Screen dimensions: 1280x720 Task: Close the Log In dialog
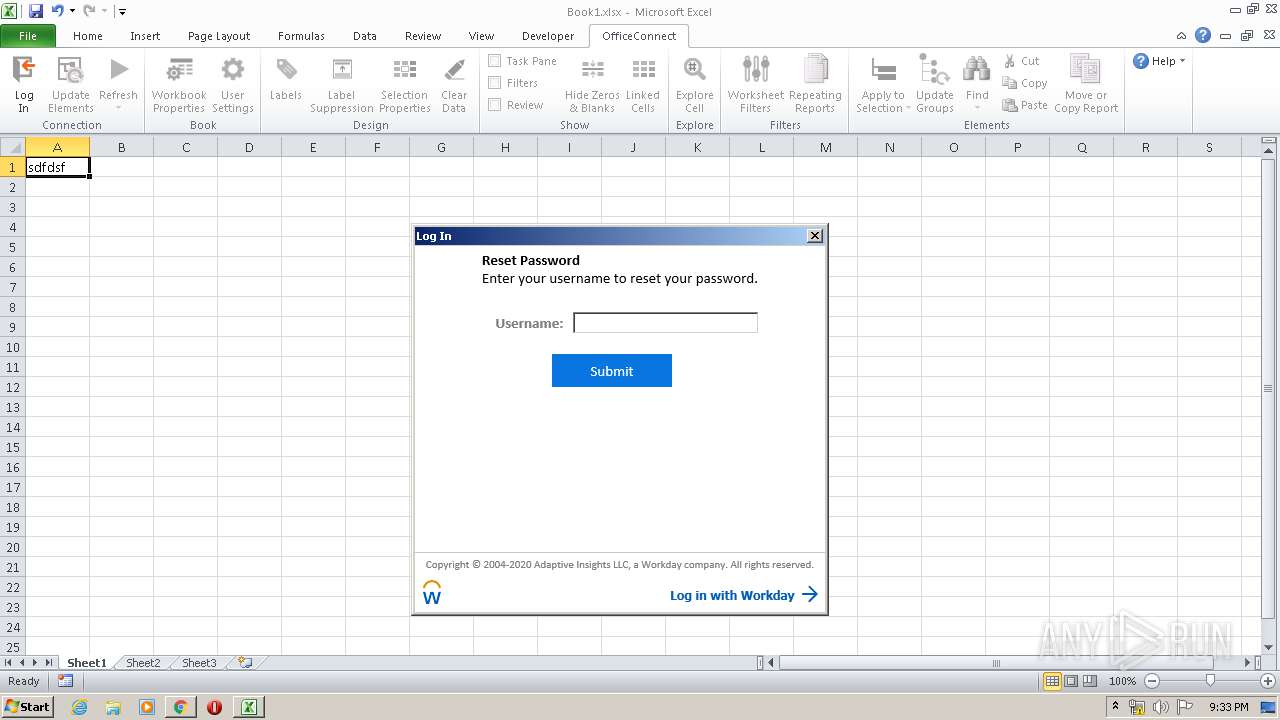[815, 236]
